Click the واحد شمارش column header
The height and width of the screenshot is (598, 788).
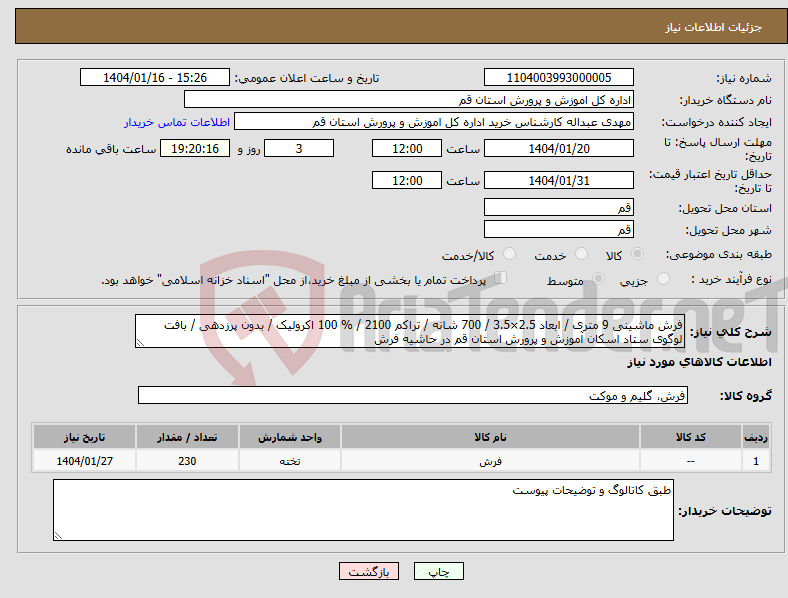(290, 437)
